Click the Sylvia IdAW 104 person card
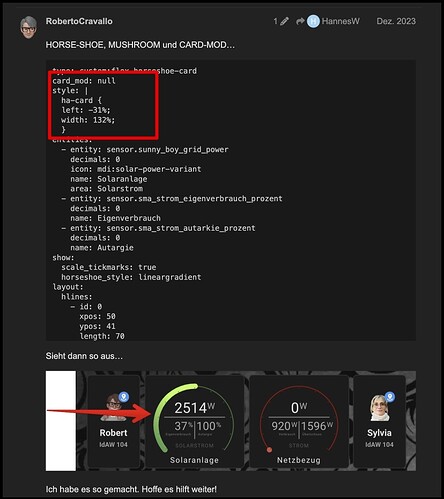The image size is (444, 499). [x=379, y=422]
